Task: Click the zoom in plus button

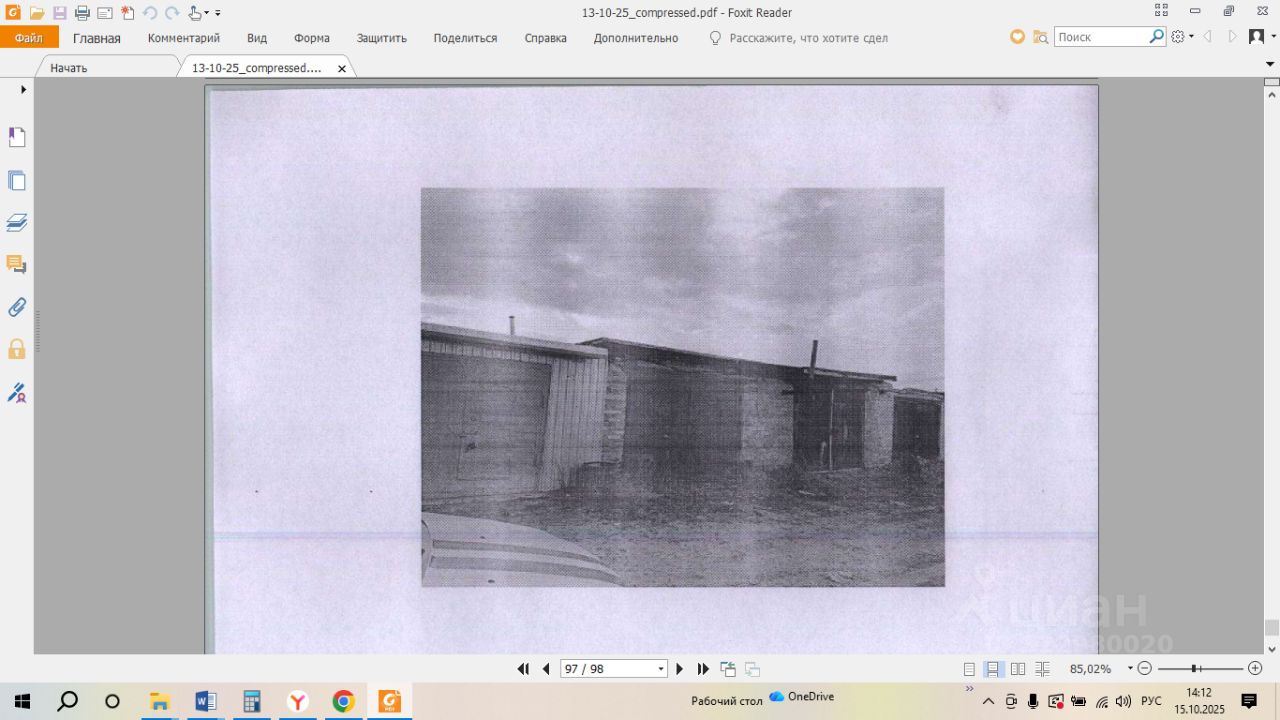Action: coord(1255,669)
